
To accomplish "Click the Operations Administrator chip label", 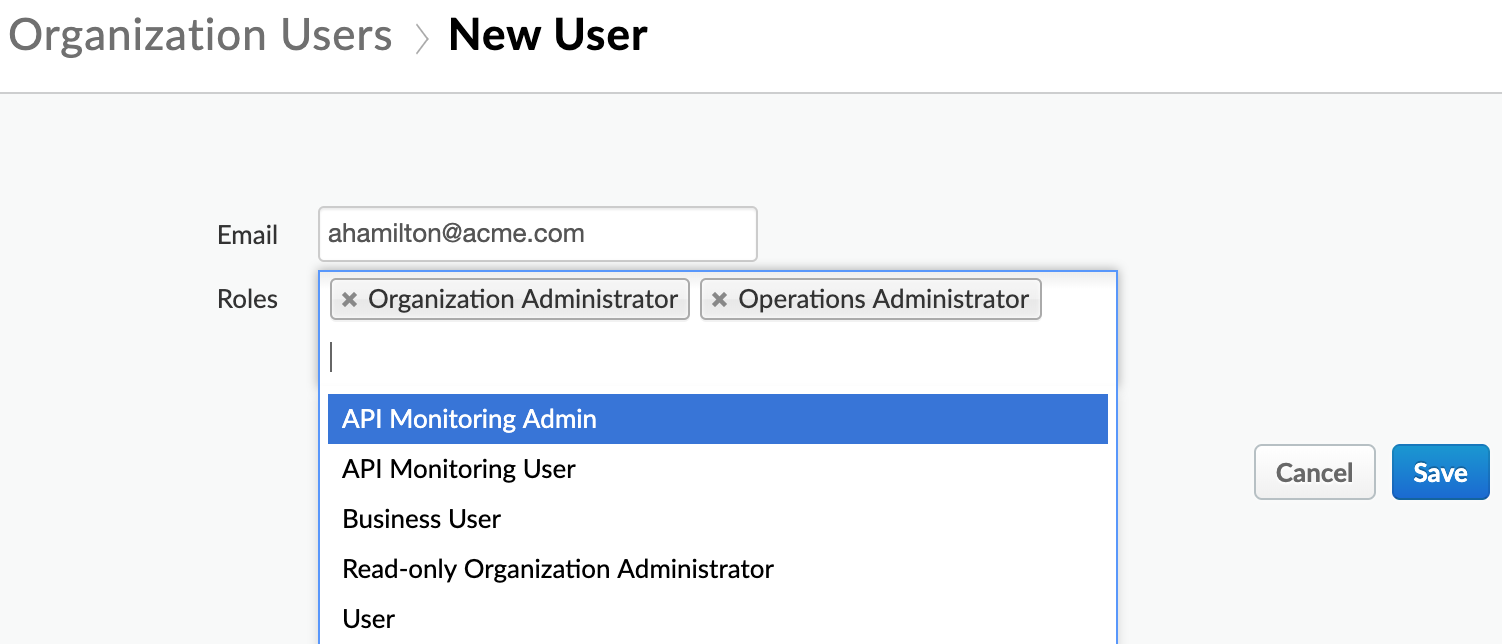I will point(885,298).
